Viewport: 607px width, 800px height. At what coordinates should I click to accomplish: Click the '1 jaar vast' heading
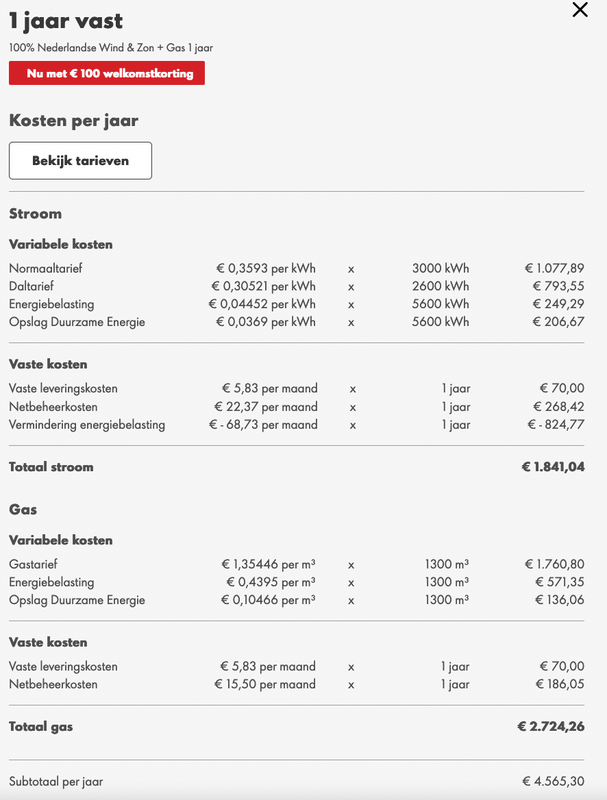click(x=66, y=22)
